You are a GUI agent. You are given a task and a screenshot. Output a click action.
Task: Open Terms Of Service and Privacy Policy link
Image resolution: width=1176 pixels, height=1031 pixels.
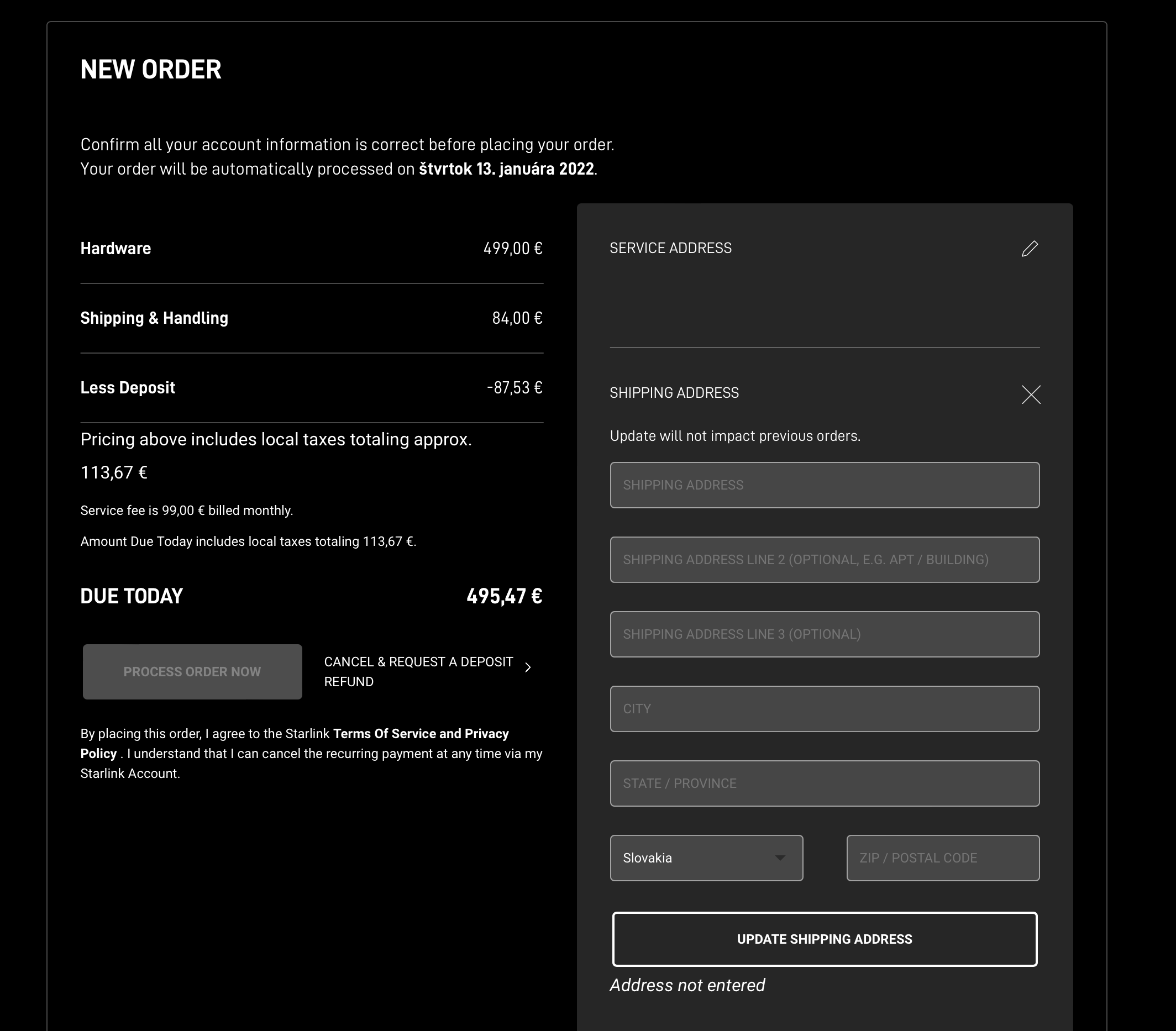point(420,734)
